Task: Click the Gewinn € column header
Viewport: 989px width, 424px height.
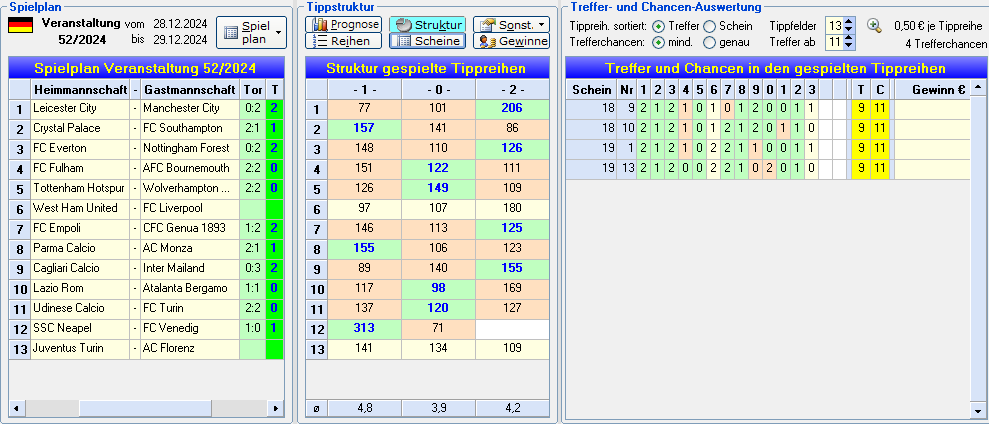Action: click(x=932, y=90)
